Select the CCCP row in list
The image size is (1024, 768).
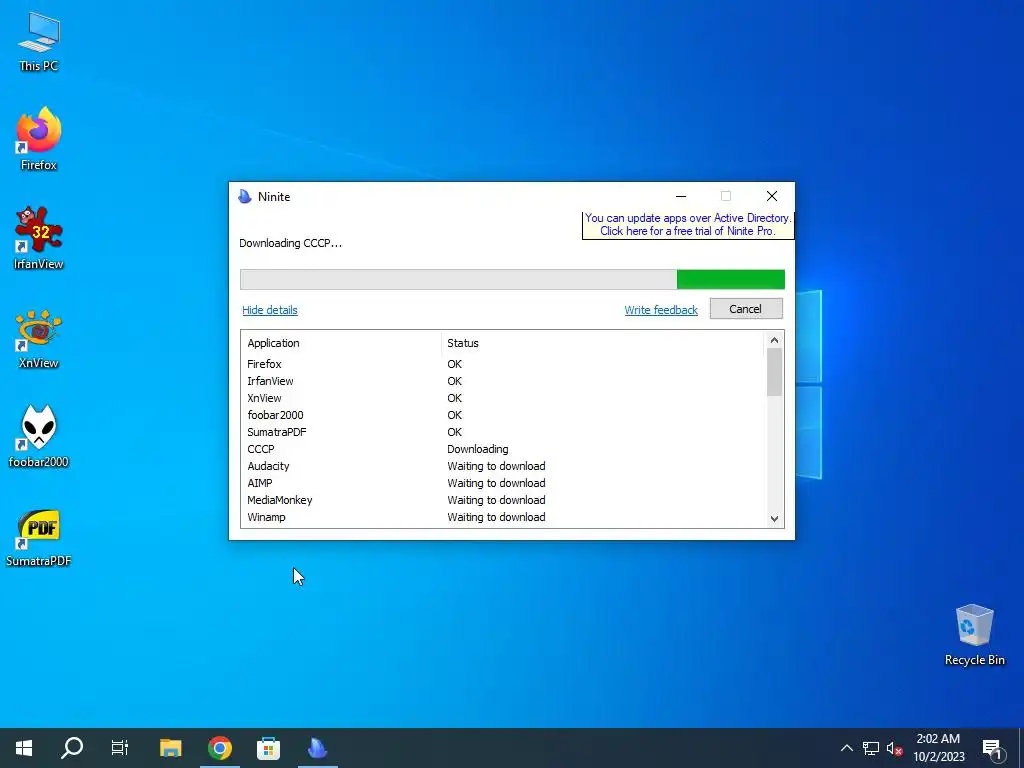tap(503, 449)
